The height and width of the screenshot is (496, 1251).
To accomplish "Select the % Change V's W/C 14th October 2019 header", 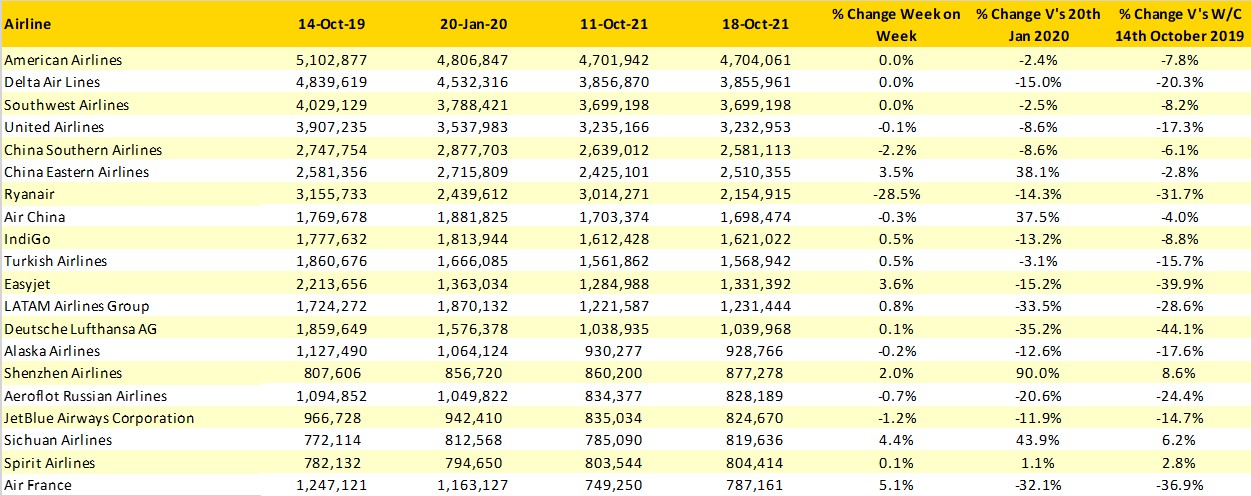I will pos(1178,23).
